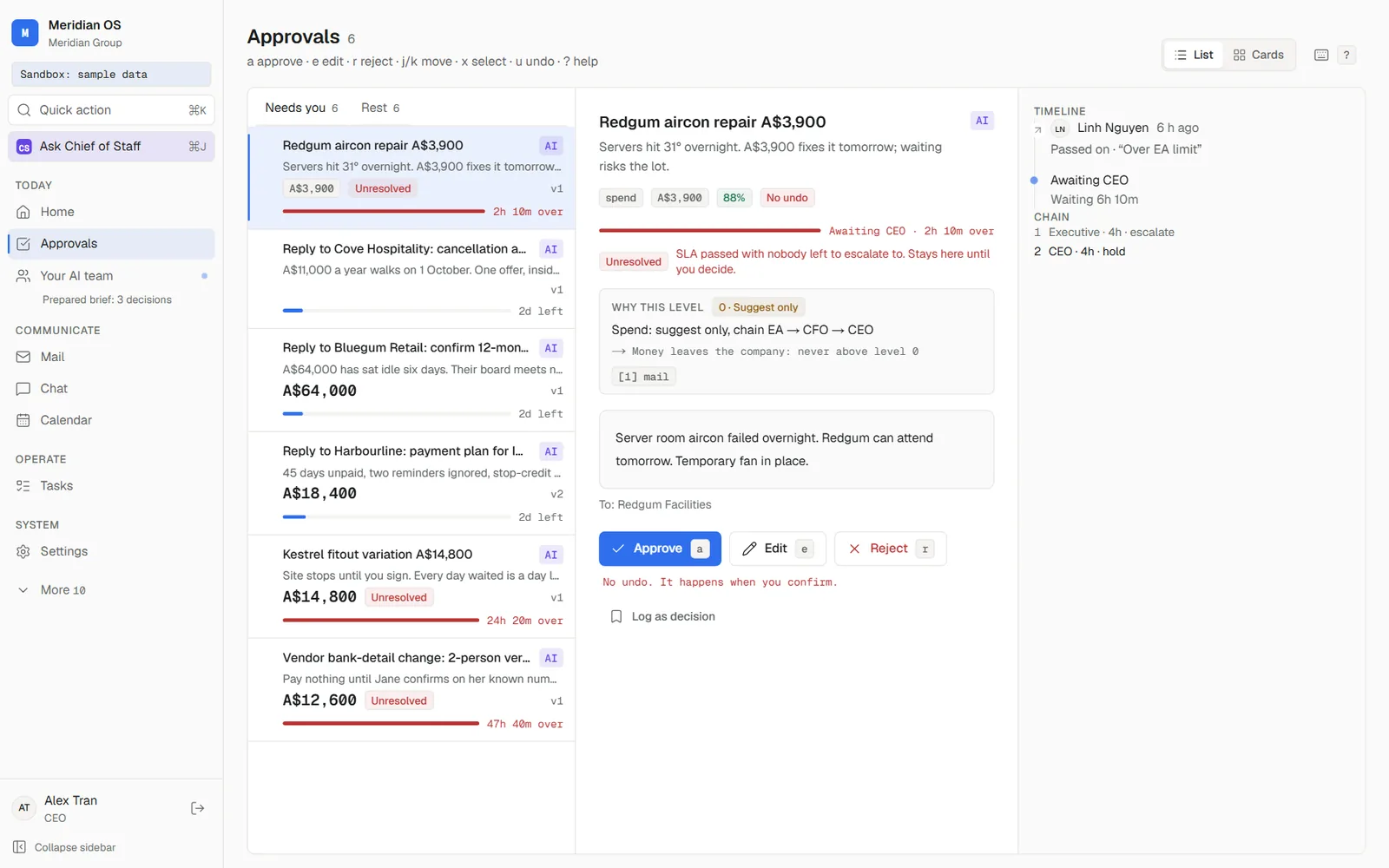Click the Meridian OS logo icon

(24, 33)
